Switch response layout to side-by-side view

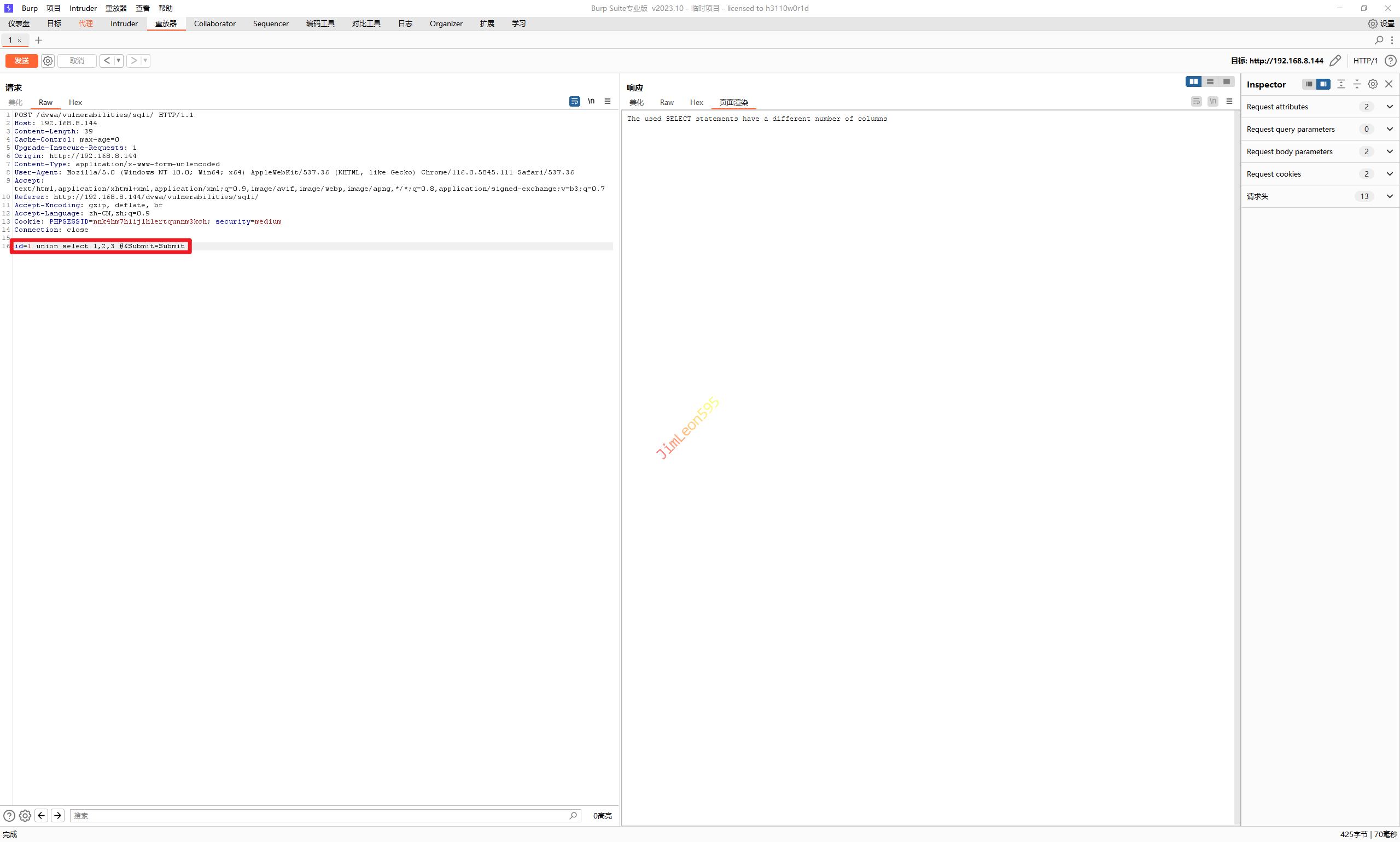coord(1193,81)
